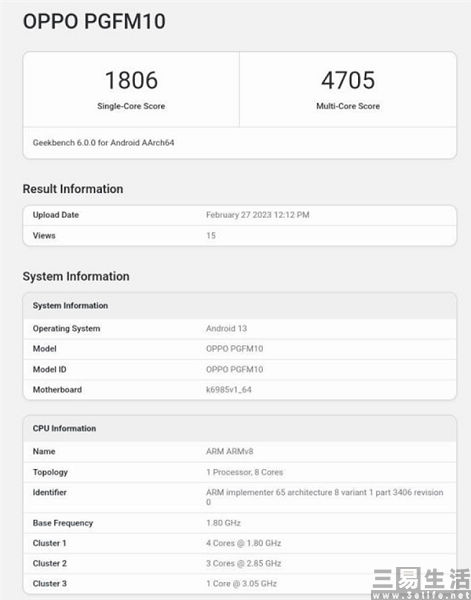Click the Operating System label
The image size is (471, 600).
point(66,329)
